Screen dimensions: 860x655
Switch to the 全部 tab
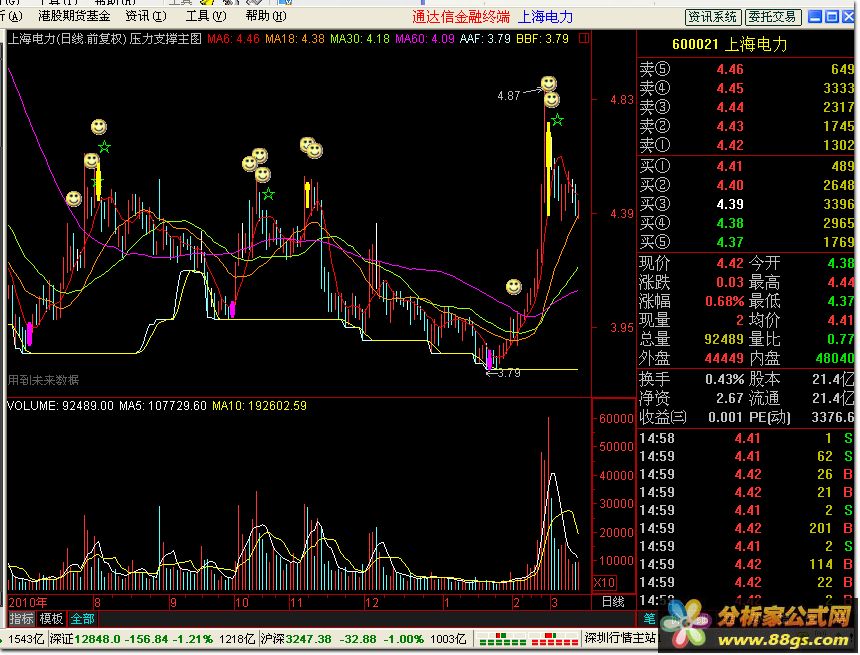82,619
